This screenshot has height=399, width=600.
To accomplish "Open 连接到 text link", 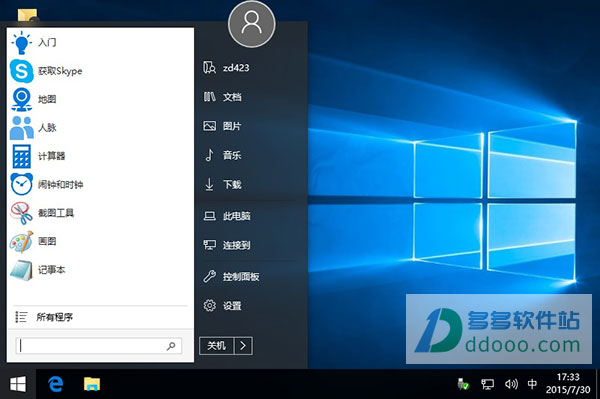I will tap(237, 245).
